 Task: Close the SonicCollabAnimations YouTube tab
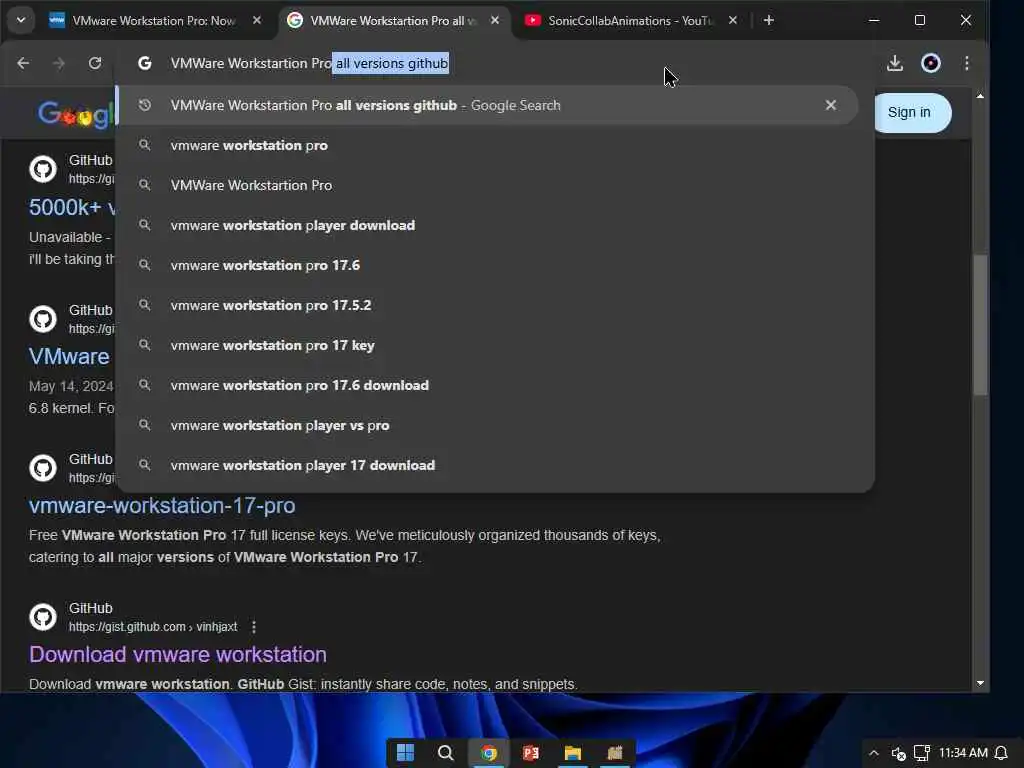pyautogui.click(x=733, y=21)
